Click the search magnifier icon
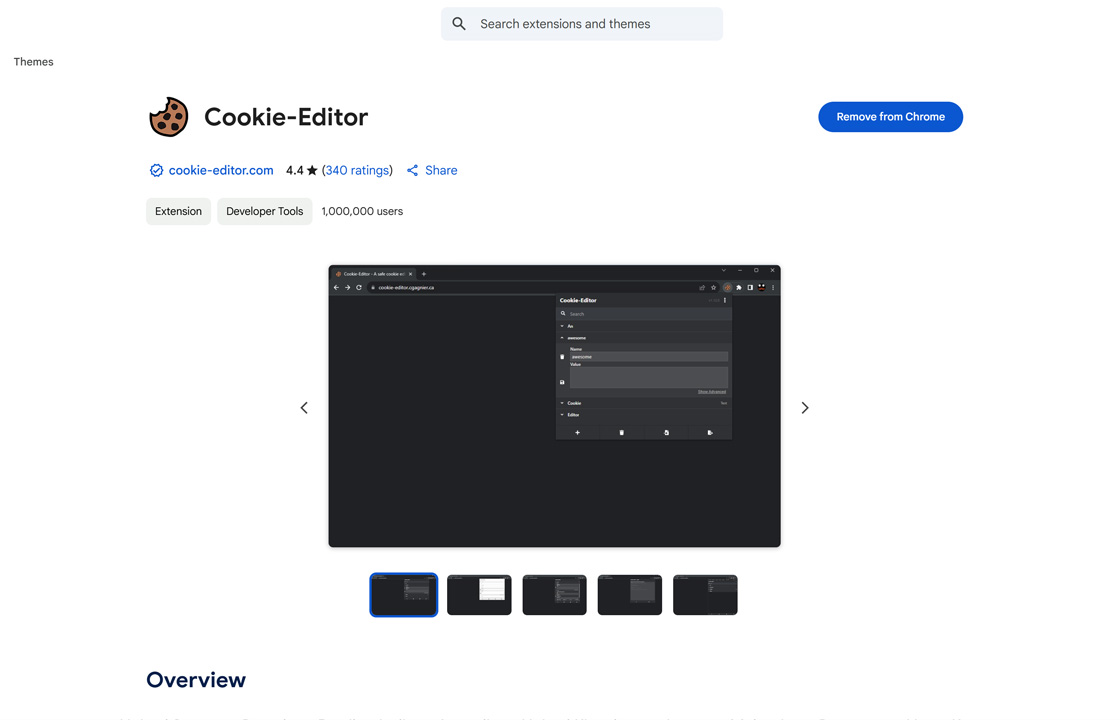Screen dimensions: 1120x720 tap(459, 24)
